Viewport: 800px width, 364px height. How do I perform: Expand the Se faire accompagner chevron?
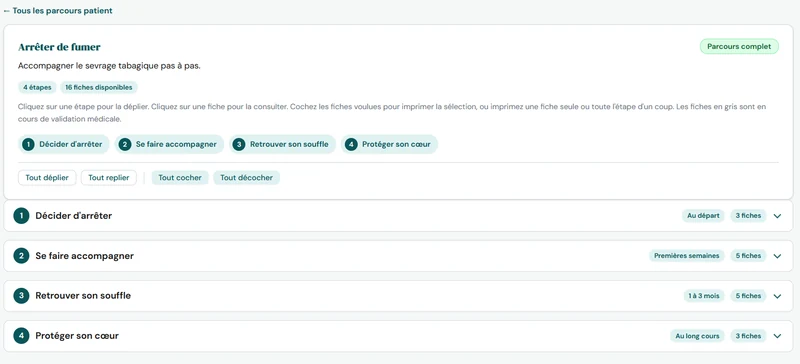(777, 256)
